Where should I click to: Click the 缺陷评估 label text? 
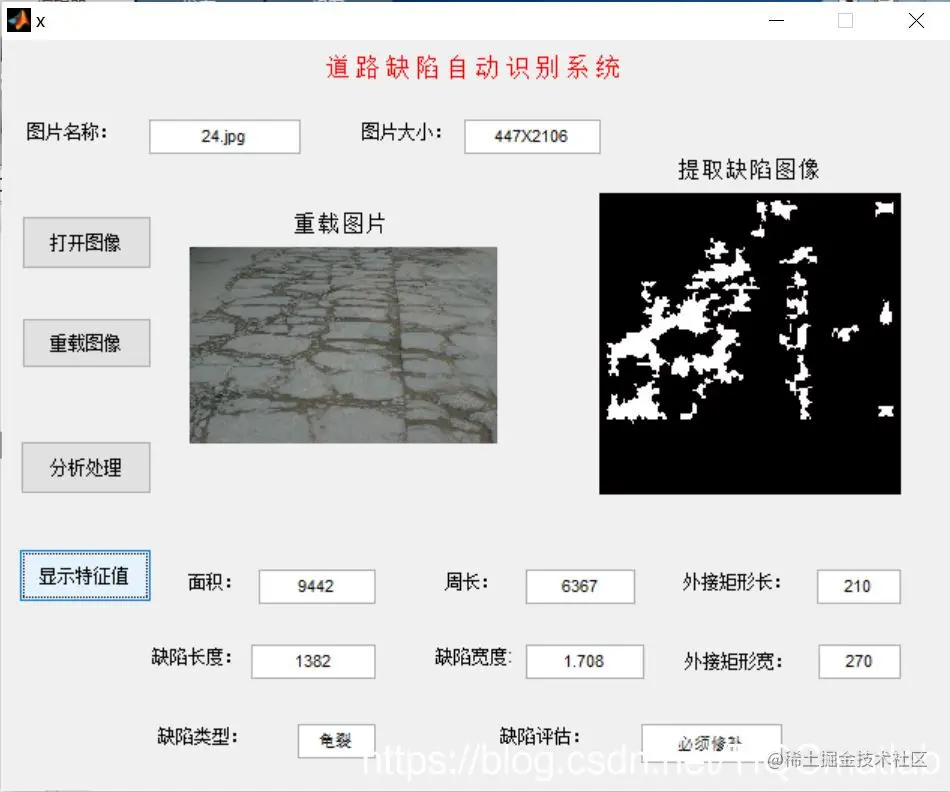[535, 735]
